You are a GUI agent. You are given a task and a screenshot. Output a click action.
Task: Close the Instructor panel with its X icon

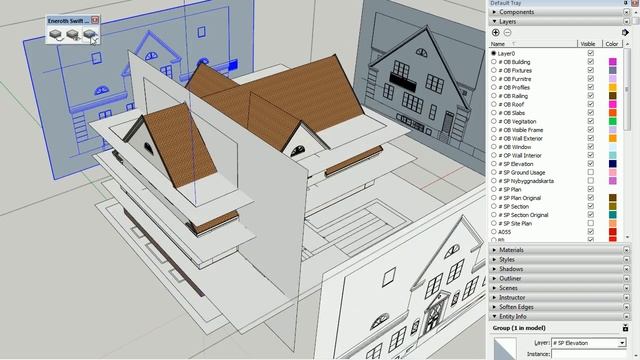coord(626,298)
